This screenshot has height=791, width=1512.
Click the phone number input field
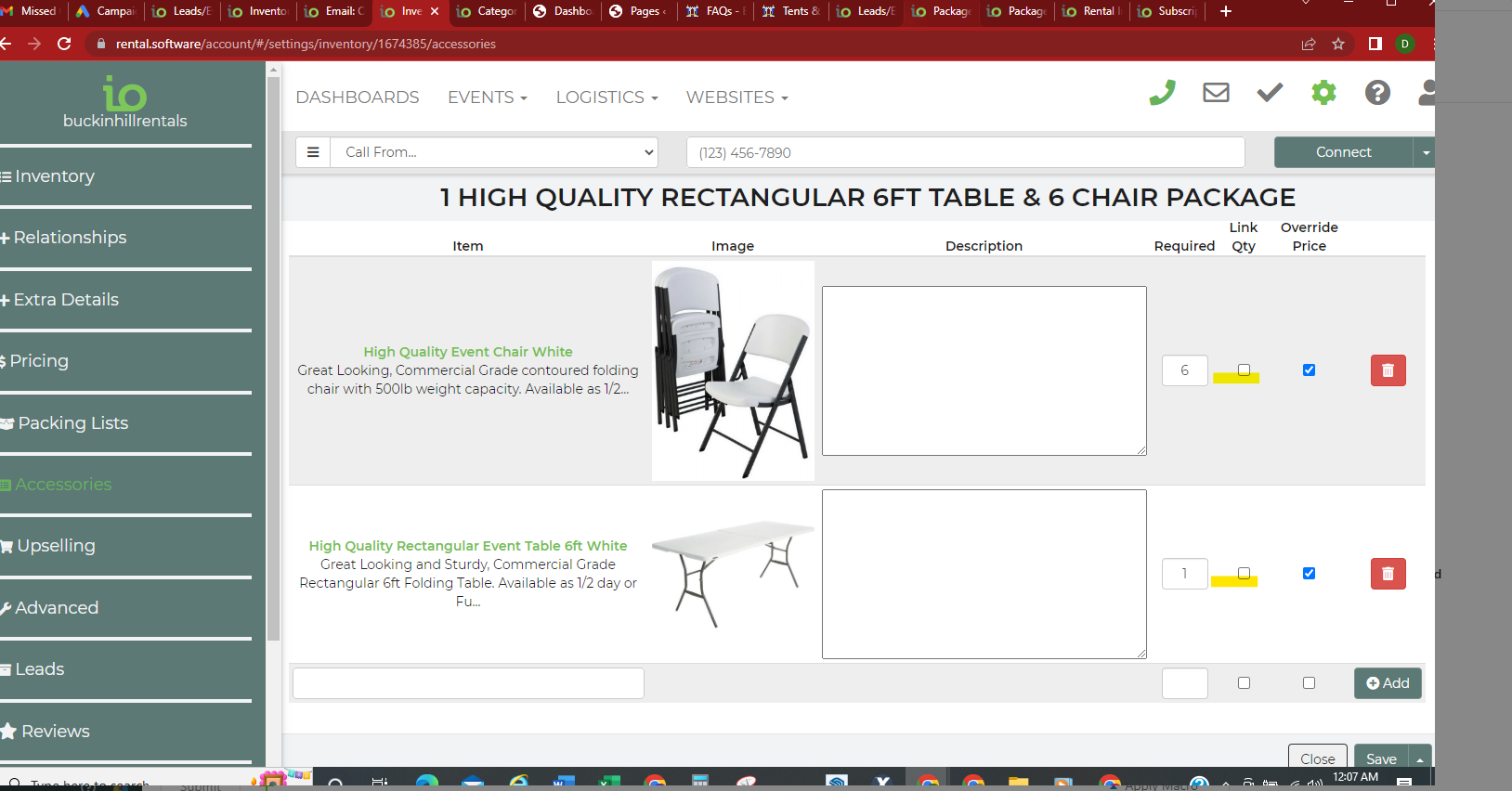[965, 152]
